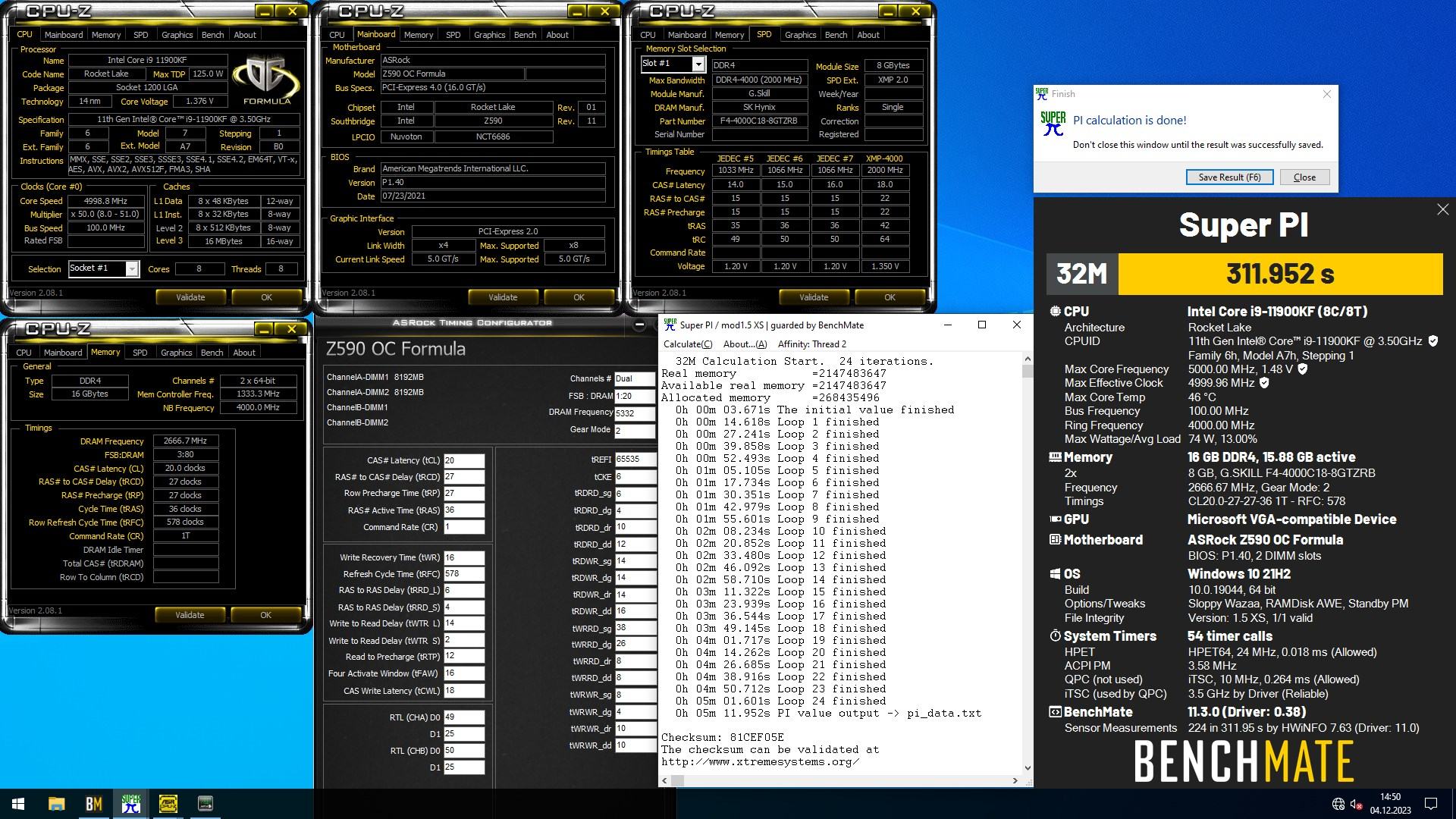Click the Refresh Cycle Time (tRFC) field
Screen dimensions: 1456x819
[x=464, y=574]
